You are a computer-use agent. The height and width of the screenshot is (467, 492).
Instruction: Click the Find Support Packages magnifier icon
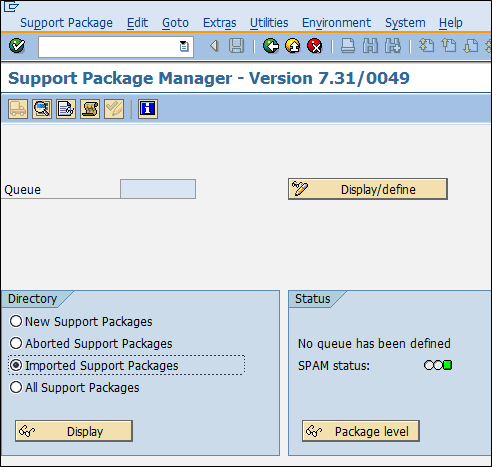pyautogui.click(x=42, y=109)
